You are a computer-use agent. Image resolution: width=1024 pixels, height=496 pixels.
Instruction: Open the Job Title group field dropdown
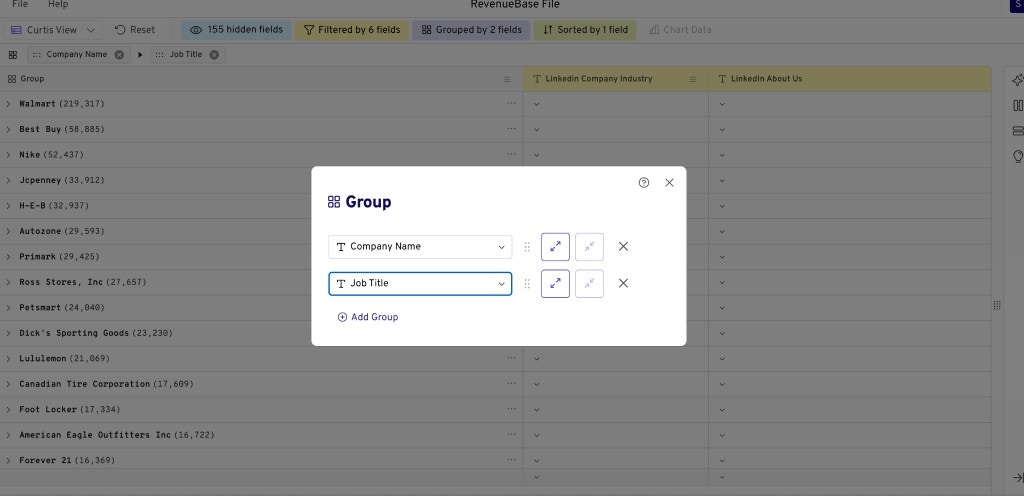tap(420, 283)
